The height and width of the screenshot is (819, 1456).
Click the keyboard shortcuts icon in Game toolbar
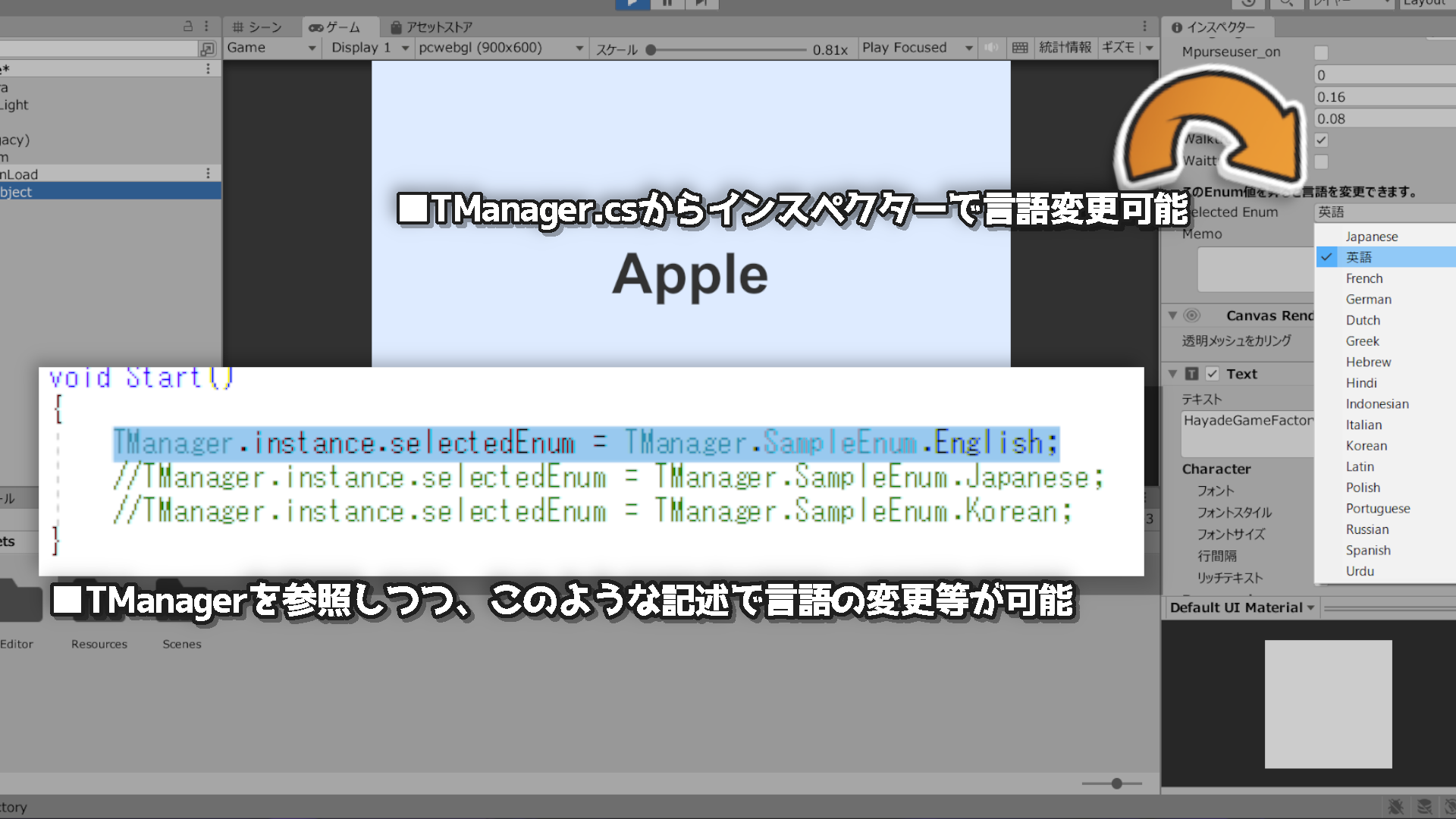tap(1020, 48)
